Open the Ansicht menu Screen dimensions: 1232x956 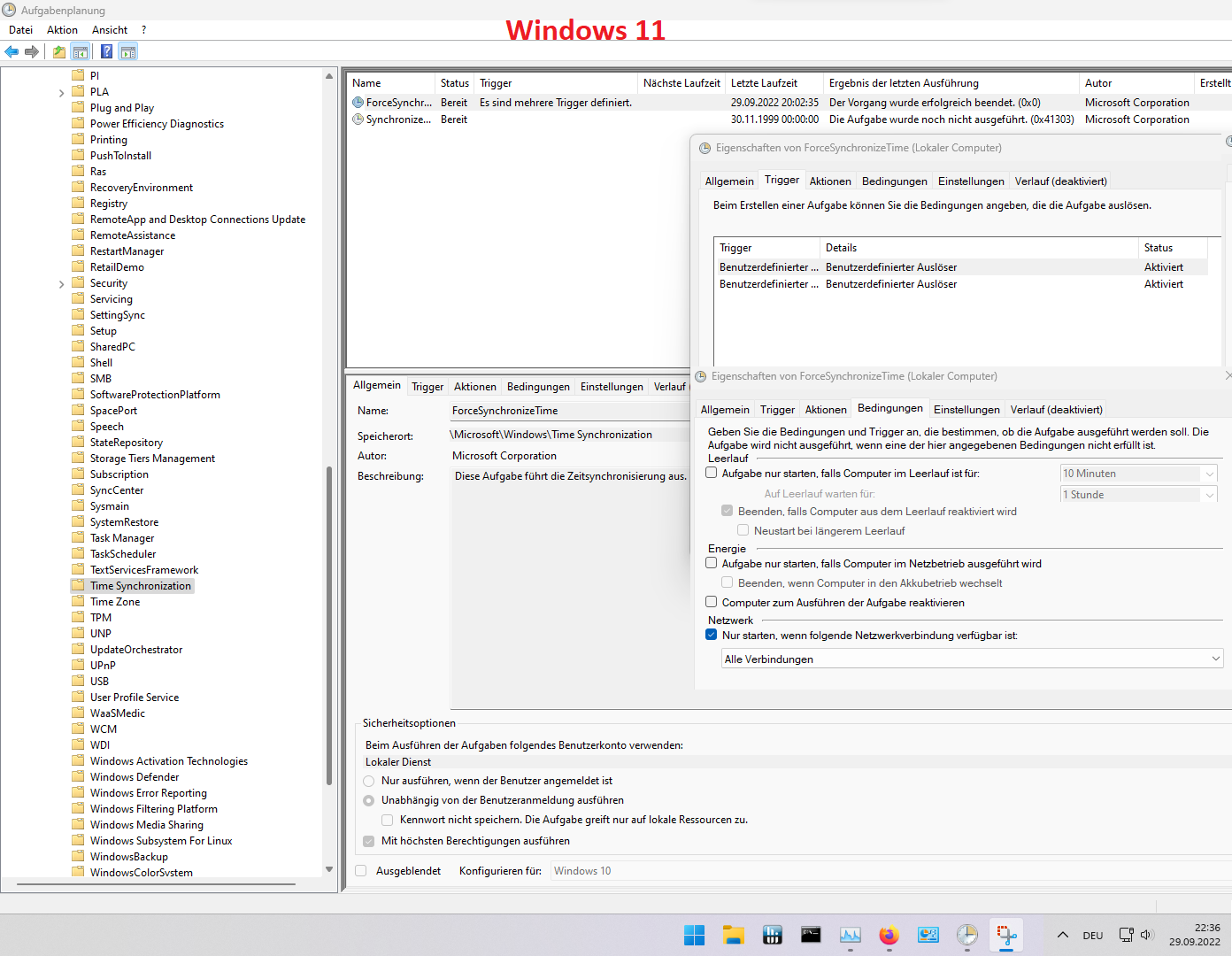pyautogui.click(x=110, y=30)
